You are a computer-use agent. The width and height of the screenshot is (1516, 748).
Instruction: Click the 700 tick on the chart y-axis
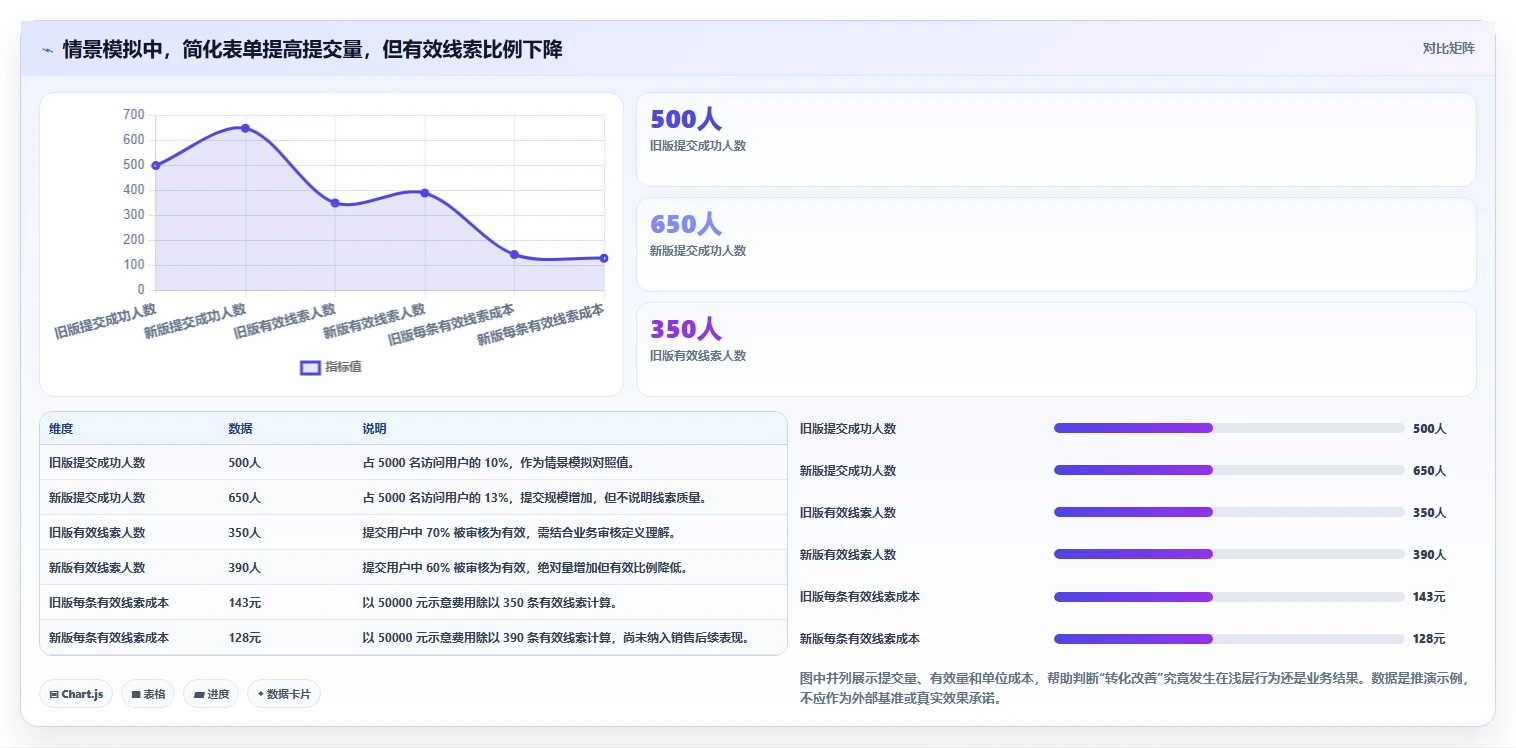click(134, 115)
